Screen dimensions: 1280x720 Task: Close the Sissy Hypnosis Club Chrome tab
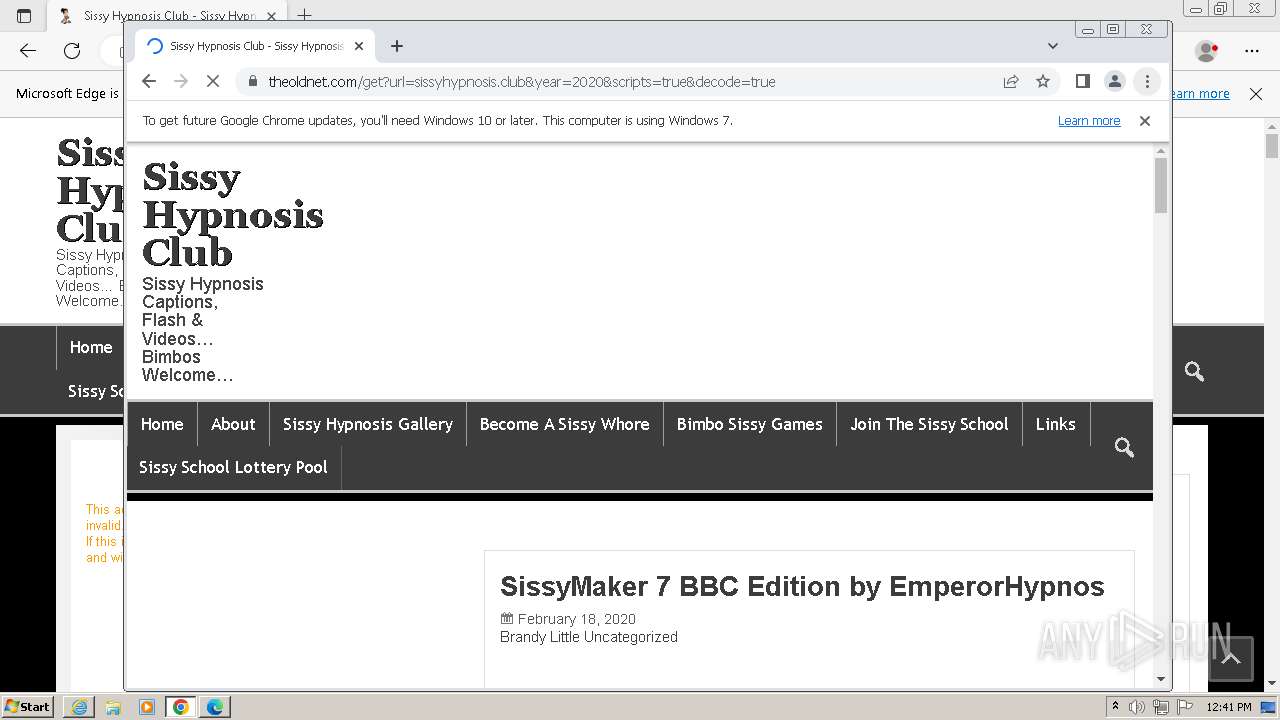point(359,46)
